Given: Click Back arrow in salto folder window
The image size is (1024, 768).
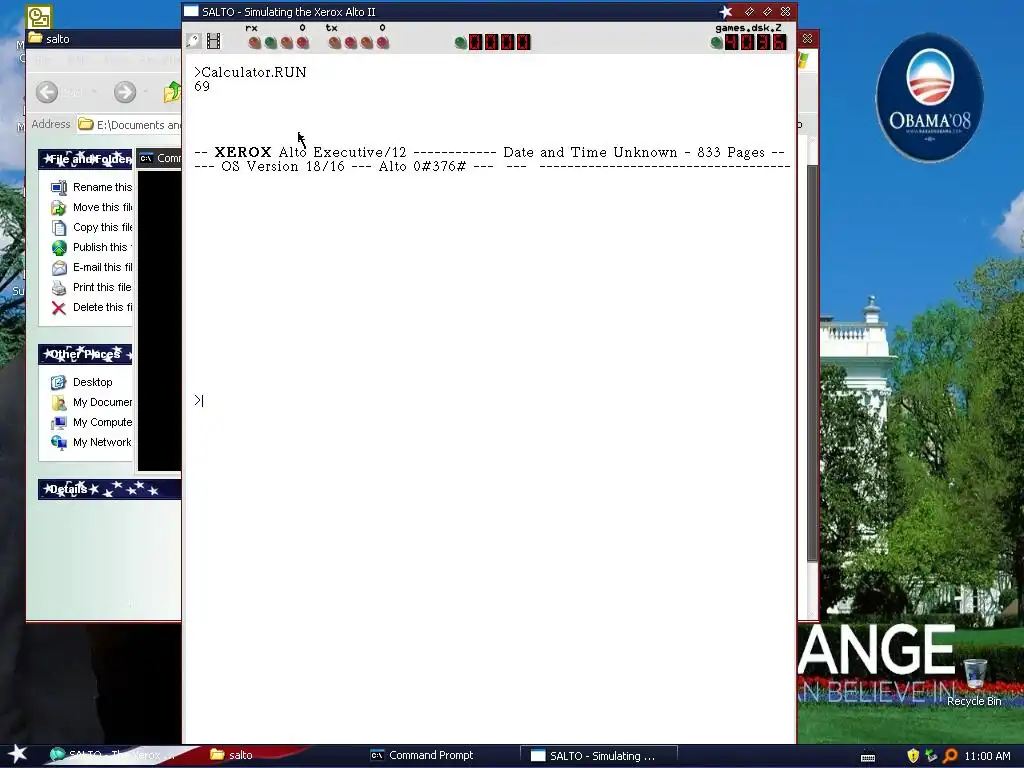Looking at the screenshot, I should point(46,92).
